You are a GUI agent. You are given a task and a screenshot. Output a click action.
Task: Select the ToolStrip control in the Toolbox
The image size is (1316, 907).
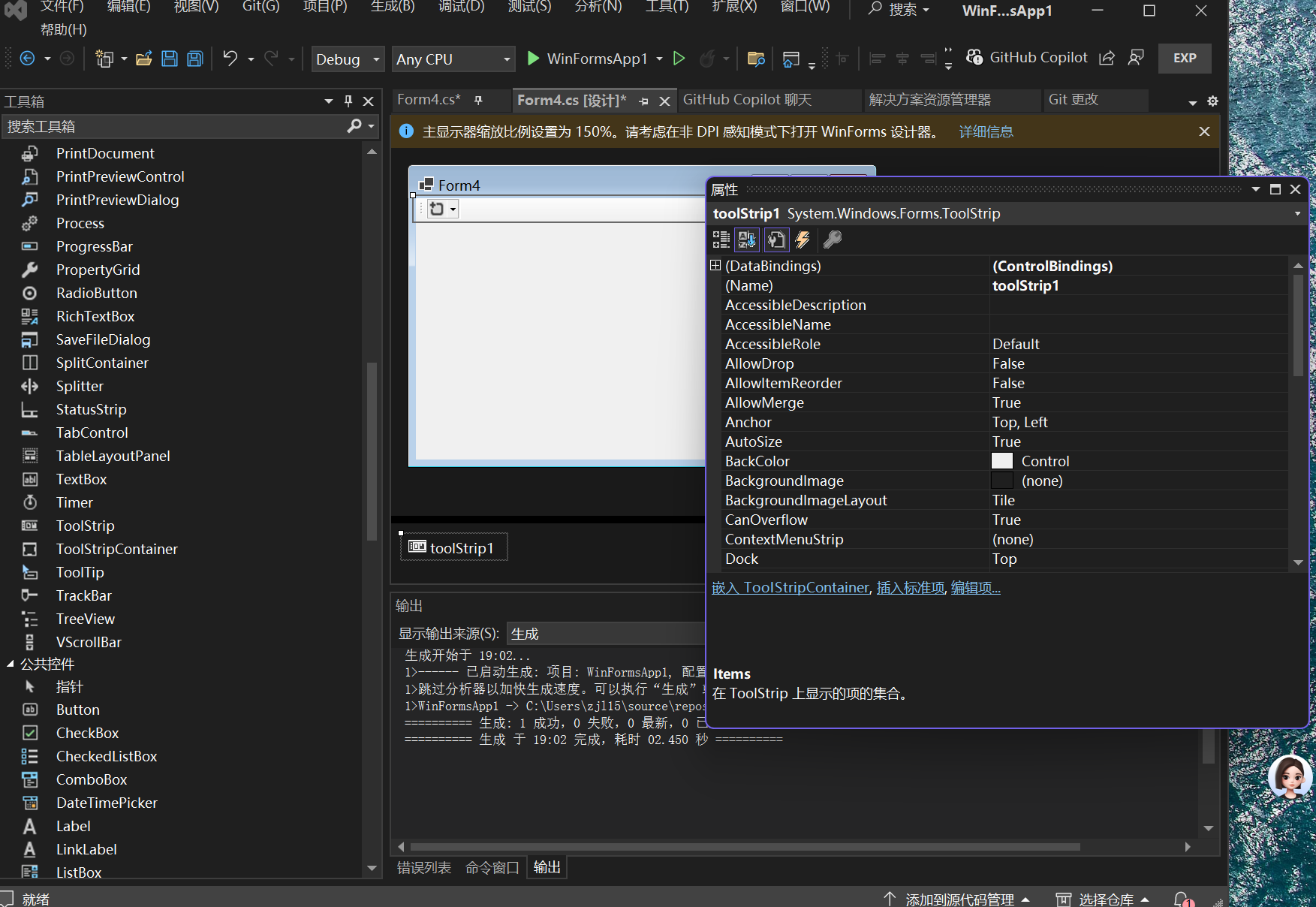pyautogui.click(x=85, y=526)
